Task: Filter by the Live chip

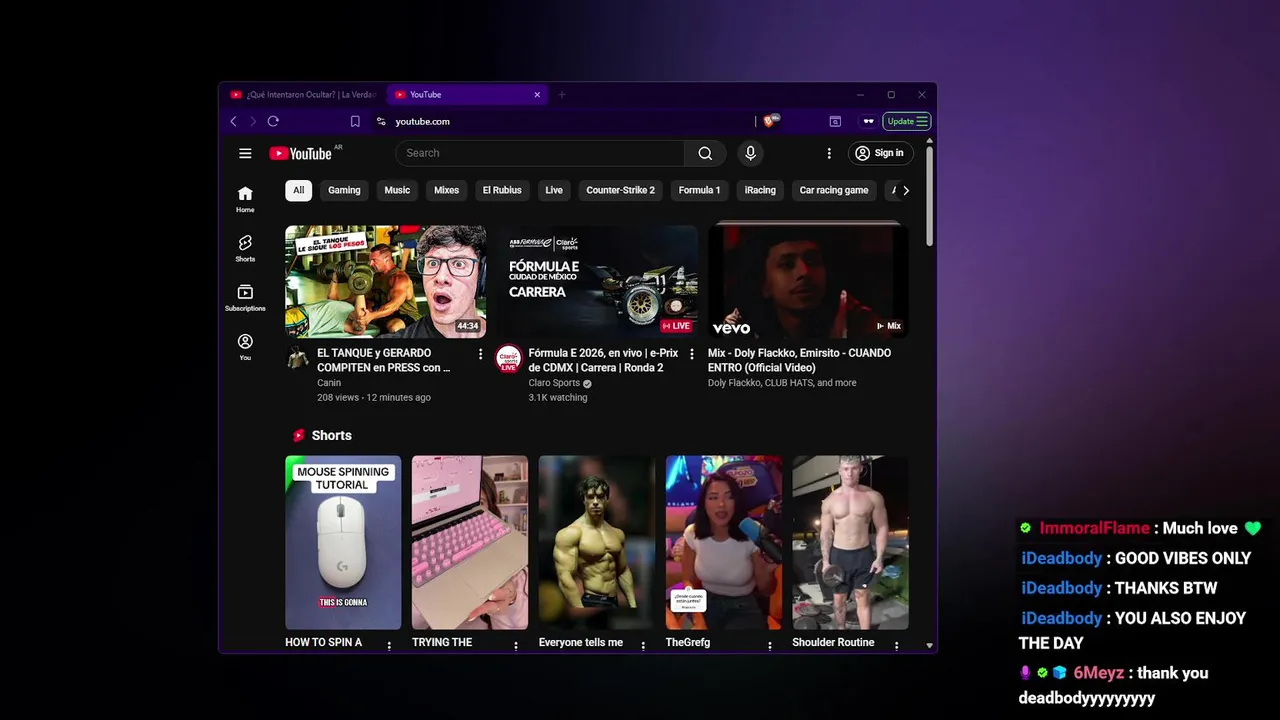Action: pos(554,190)
